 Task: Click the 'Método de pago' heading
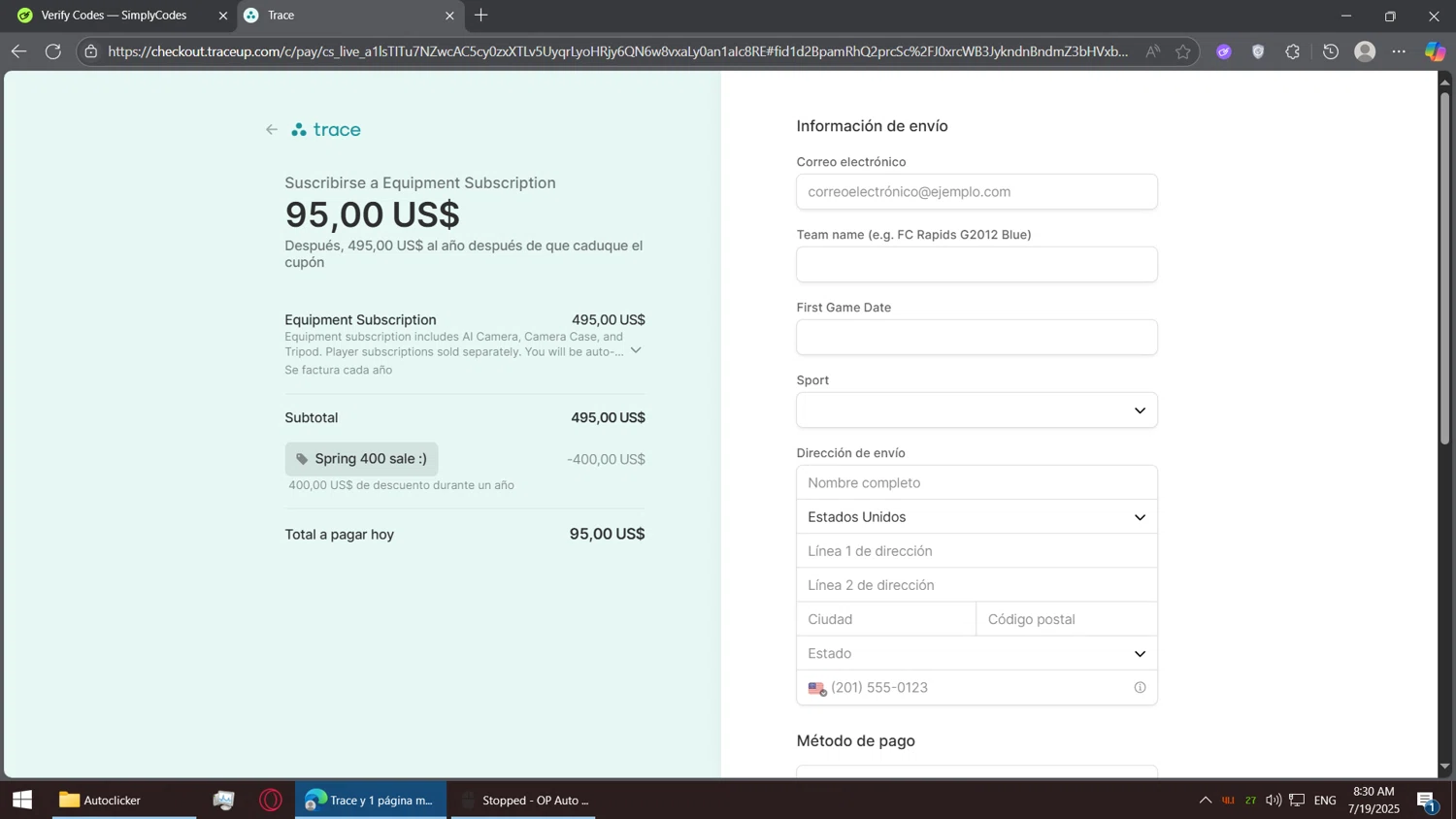(x=856, y=741)
